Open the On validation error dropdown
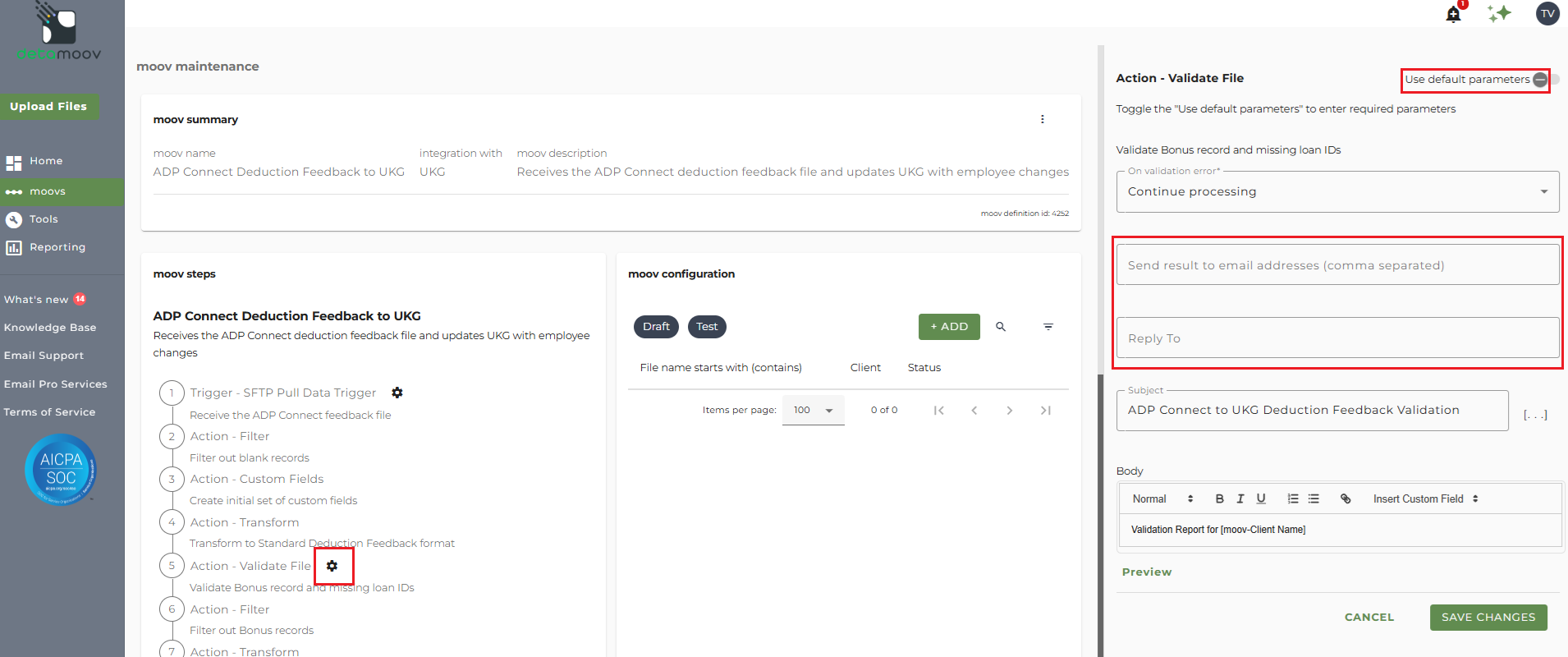 coord(1337,191)
